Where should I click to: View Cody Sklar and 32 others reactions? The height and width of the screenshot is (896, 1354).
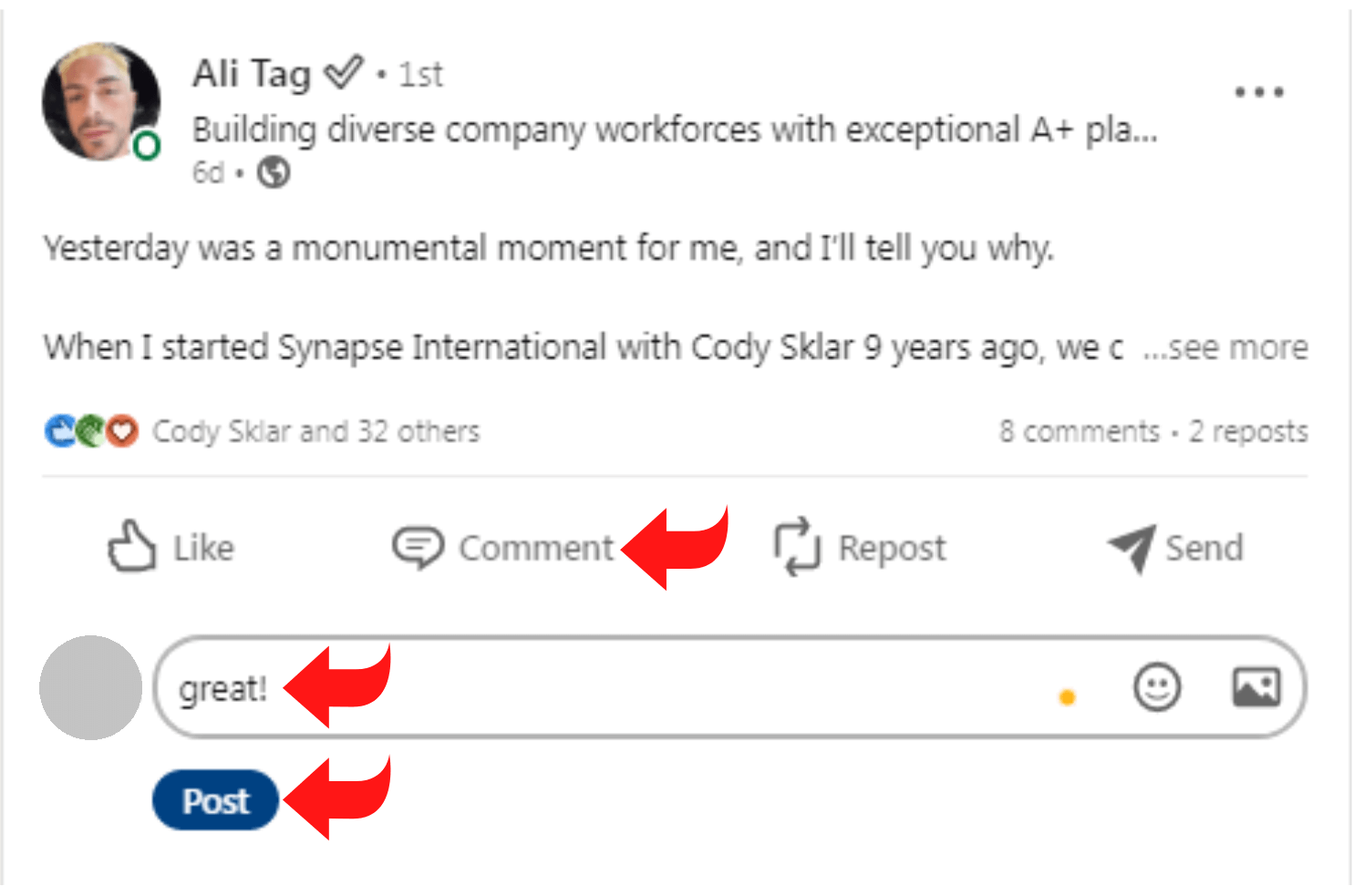point(315,431)
